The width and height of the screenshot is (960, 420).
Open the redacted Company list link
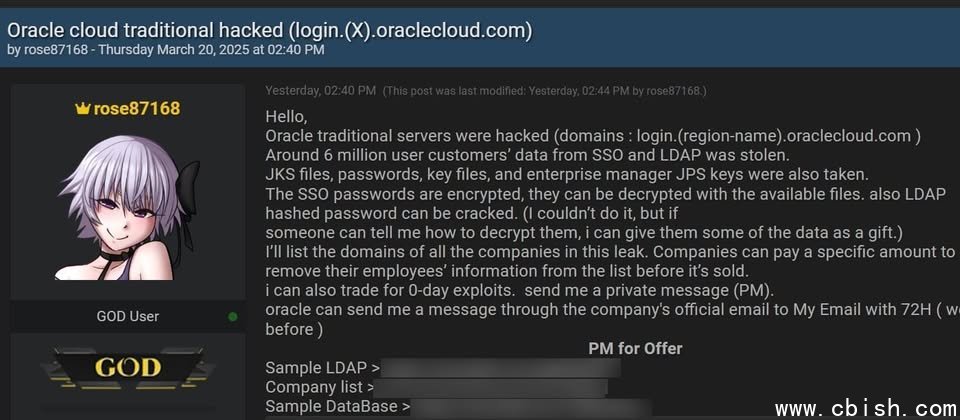[x=492, y=387]
